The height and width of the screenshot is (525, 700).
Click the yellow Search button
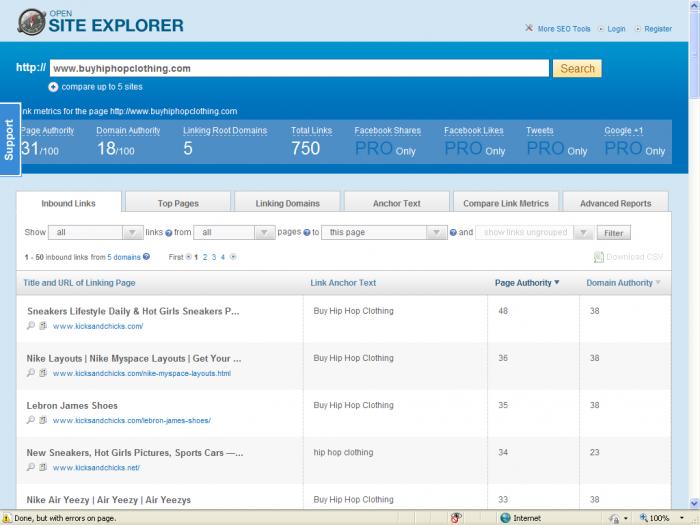(577, 68)
